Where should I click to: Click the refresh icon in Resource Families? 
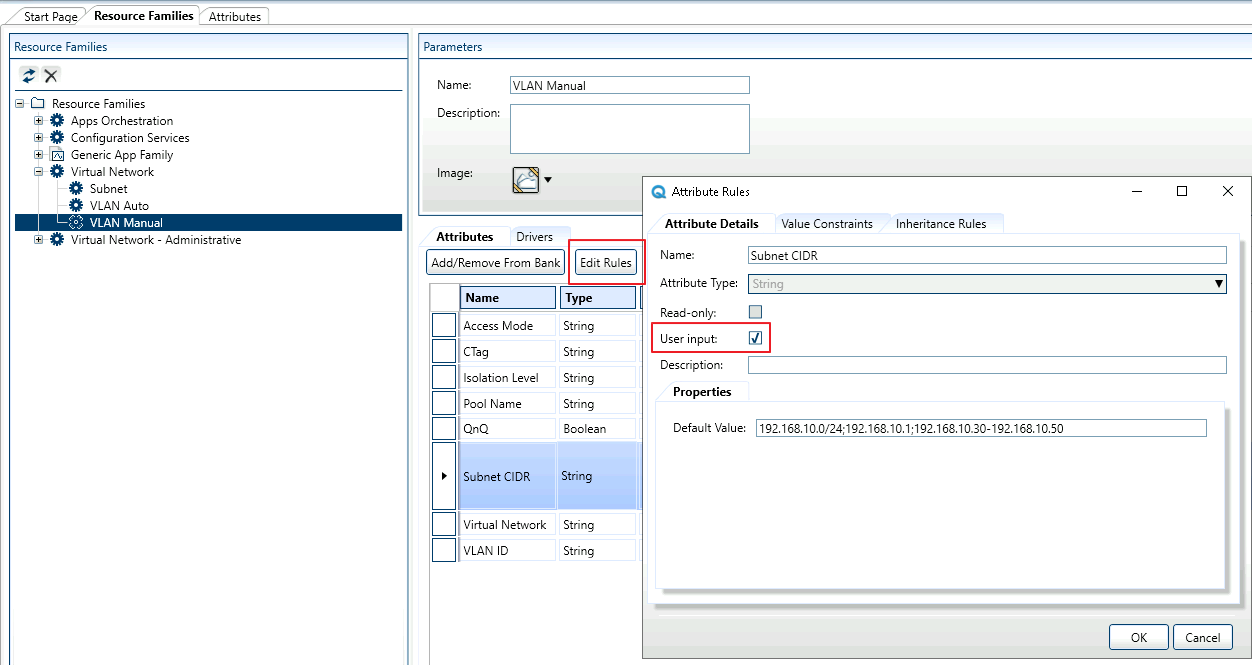pos(29,76)
